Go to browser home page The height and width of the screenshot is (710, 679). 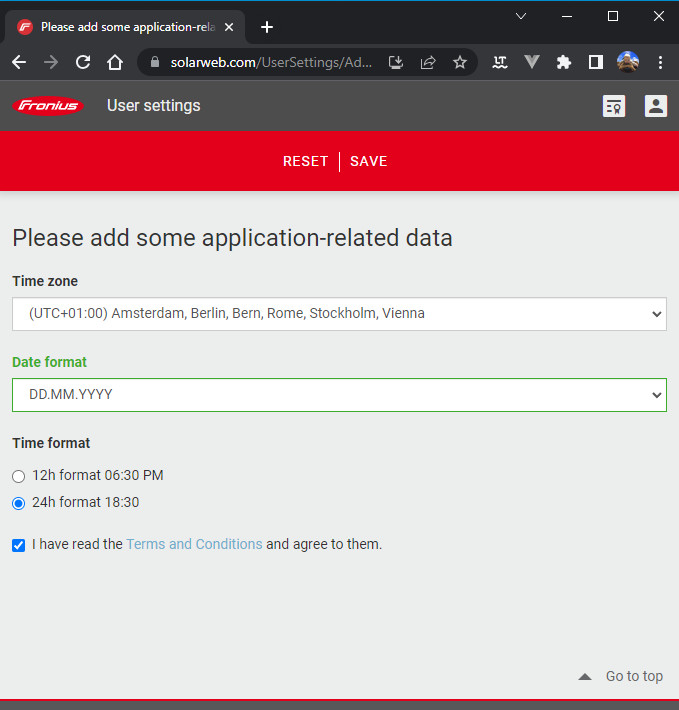115,62
